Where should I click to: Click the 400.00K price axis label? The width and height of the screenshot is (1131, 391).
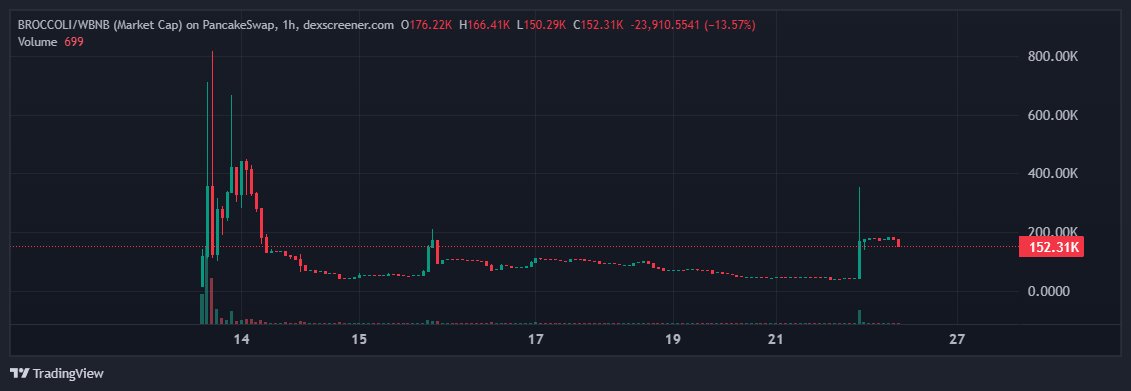[x=1052, y=174]
